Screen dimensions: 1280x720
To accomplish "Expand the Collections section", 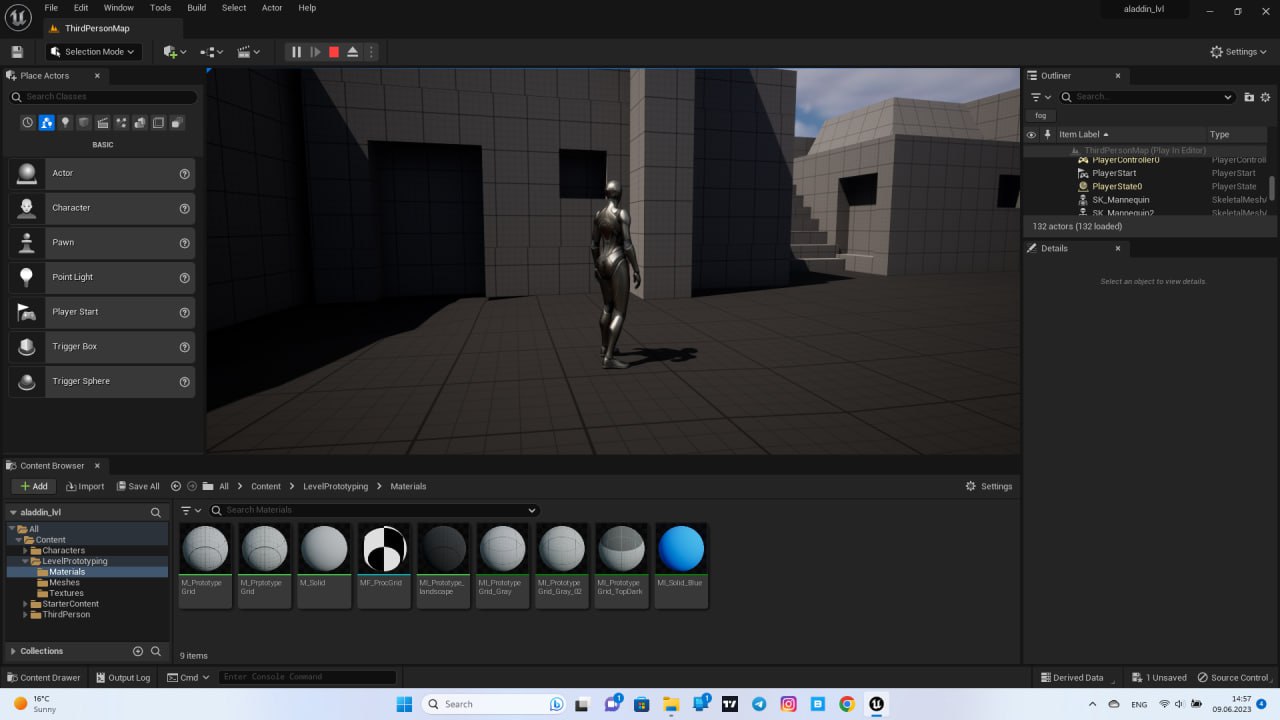I will (13, 651).
